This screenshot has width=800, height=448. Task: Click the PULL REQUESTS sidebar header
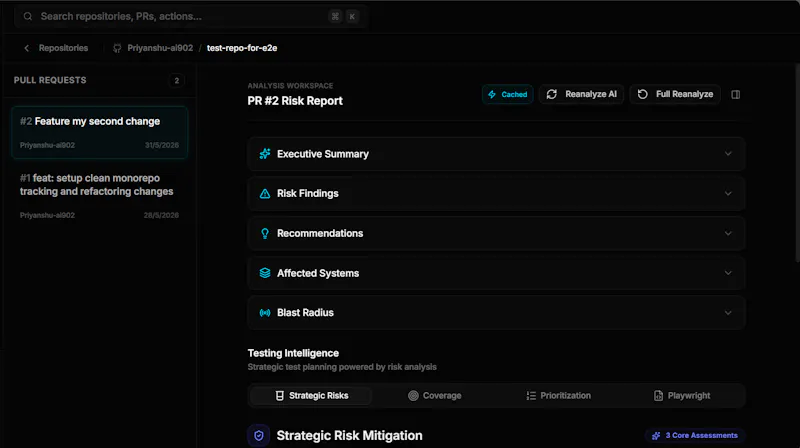click(50, 80)
